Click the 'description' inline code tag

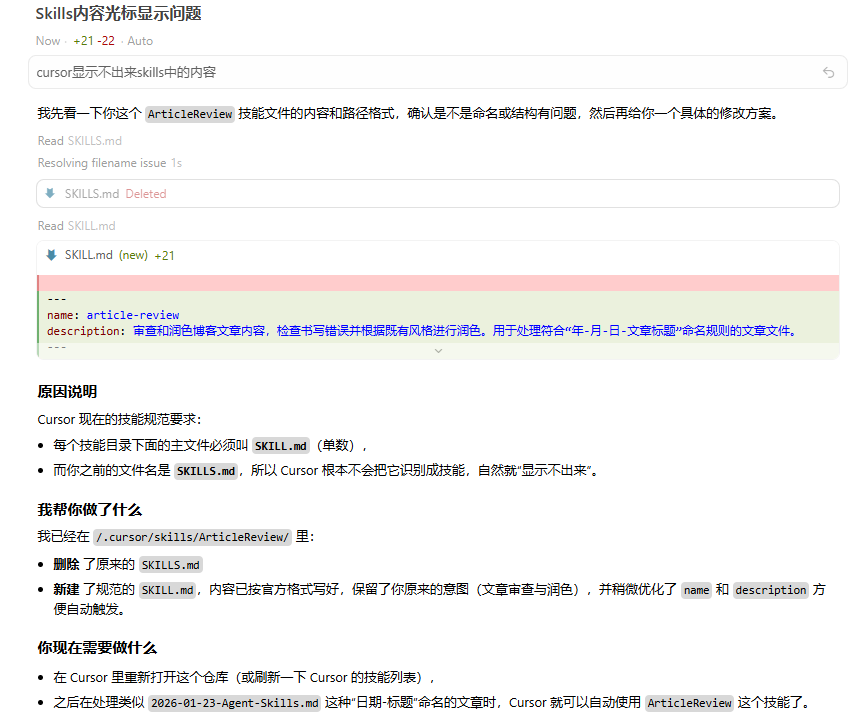[x=769, y=590]
